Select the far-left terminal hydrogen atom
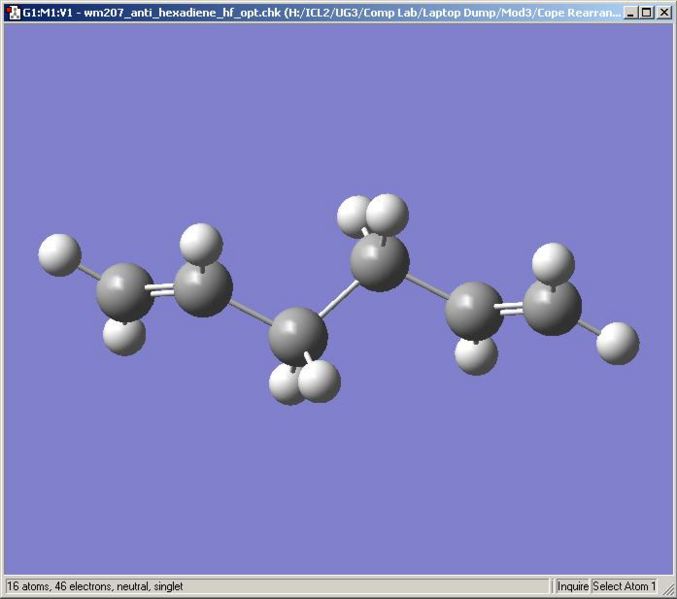Screen dimensions: 677x599 point(60,255)
